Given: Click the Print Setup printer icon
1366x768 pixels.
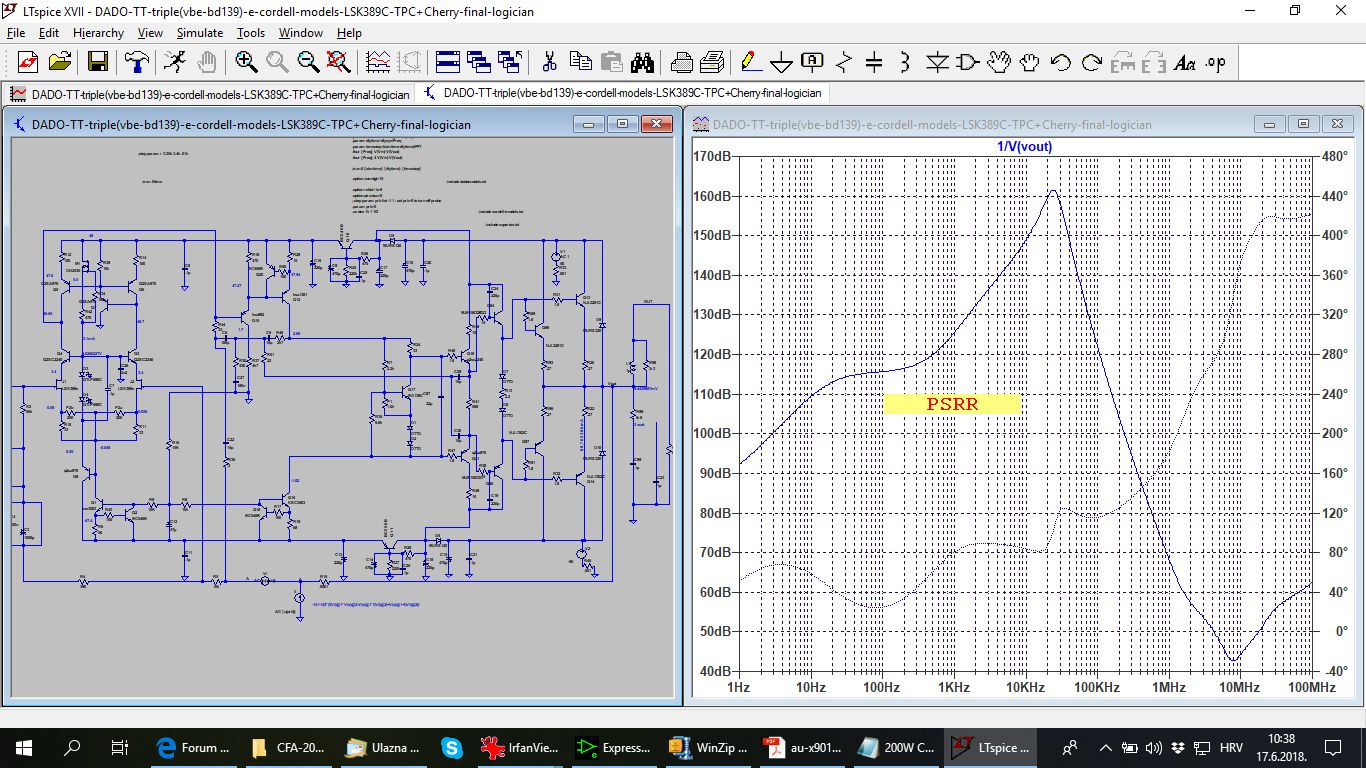Looking at the screenshot, I should pos(681,62).
